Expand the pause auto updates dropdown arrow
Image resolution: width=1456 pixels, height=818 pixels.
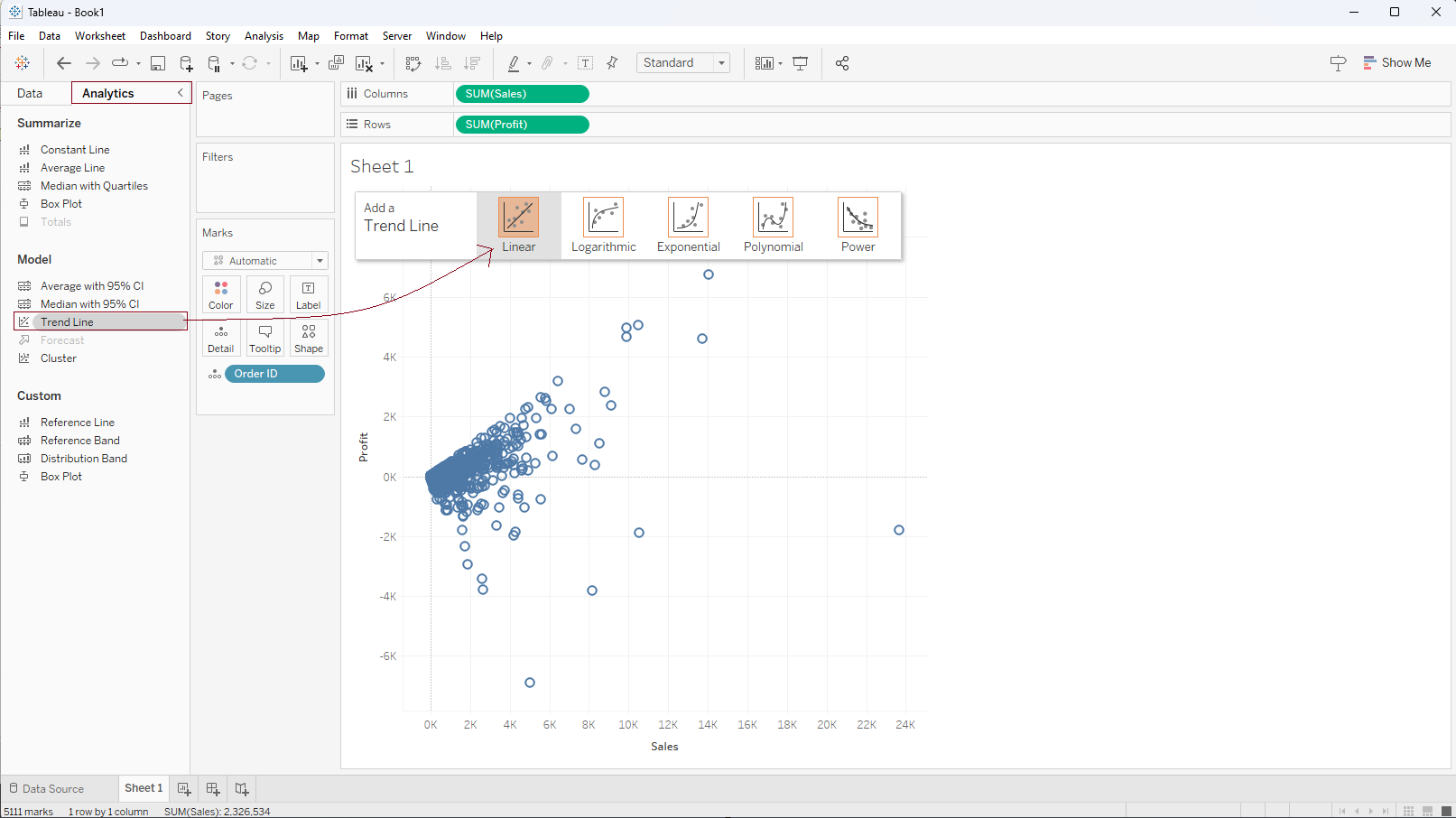click(x=232, y=63)
